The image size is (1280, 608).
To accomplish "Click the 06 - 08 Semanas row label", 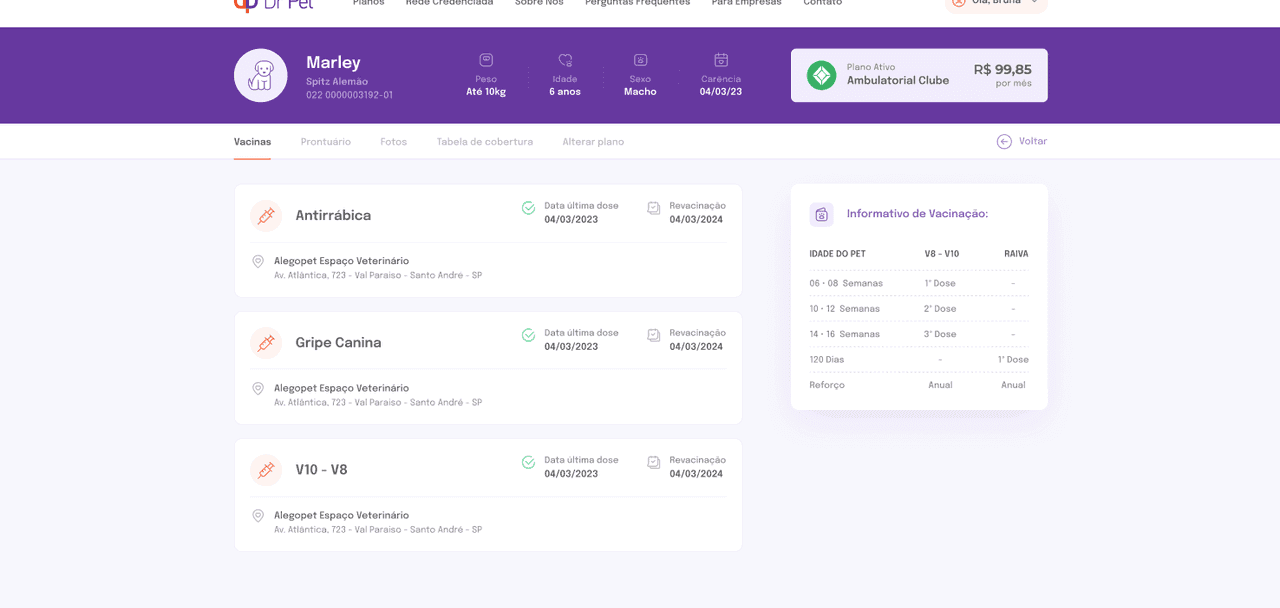I will (846, 284).
